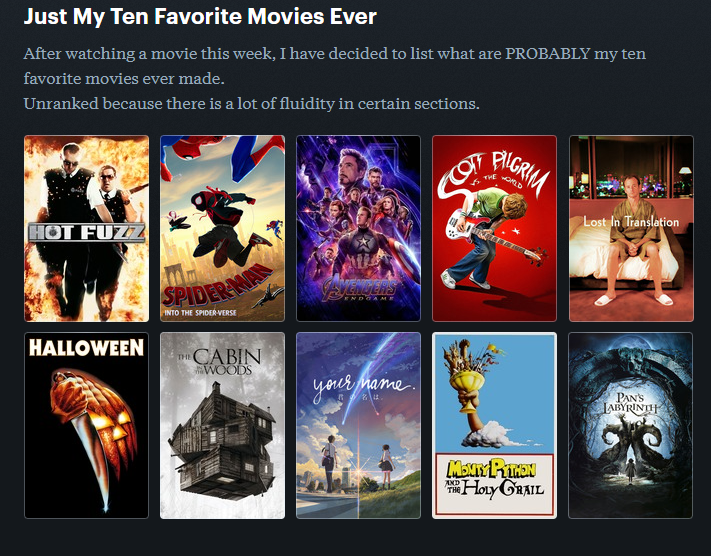Click the Scott Pilgrim guitar artwork
Viewport: 711px width, 556px height.
click(x=492, y=236)
